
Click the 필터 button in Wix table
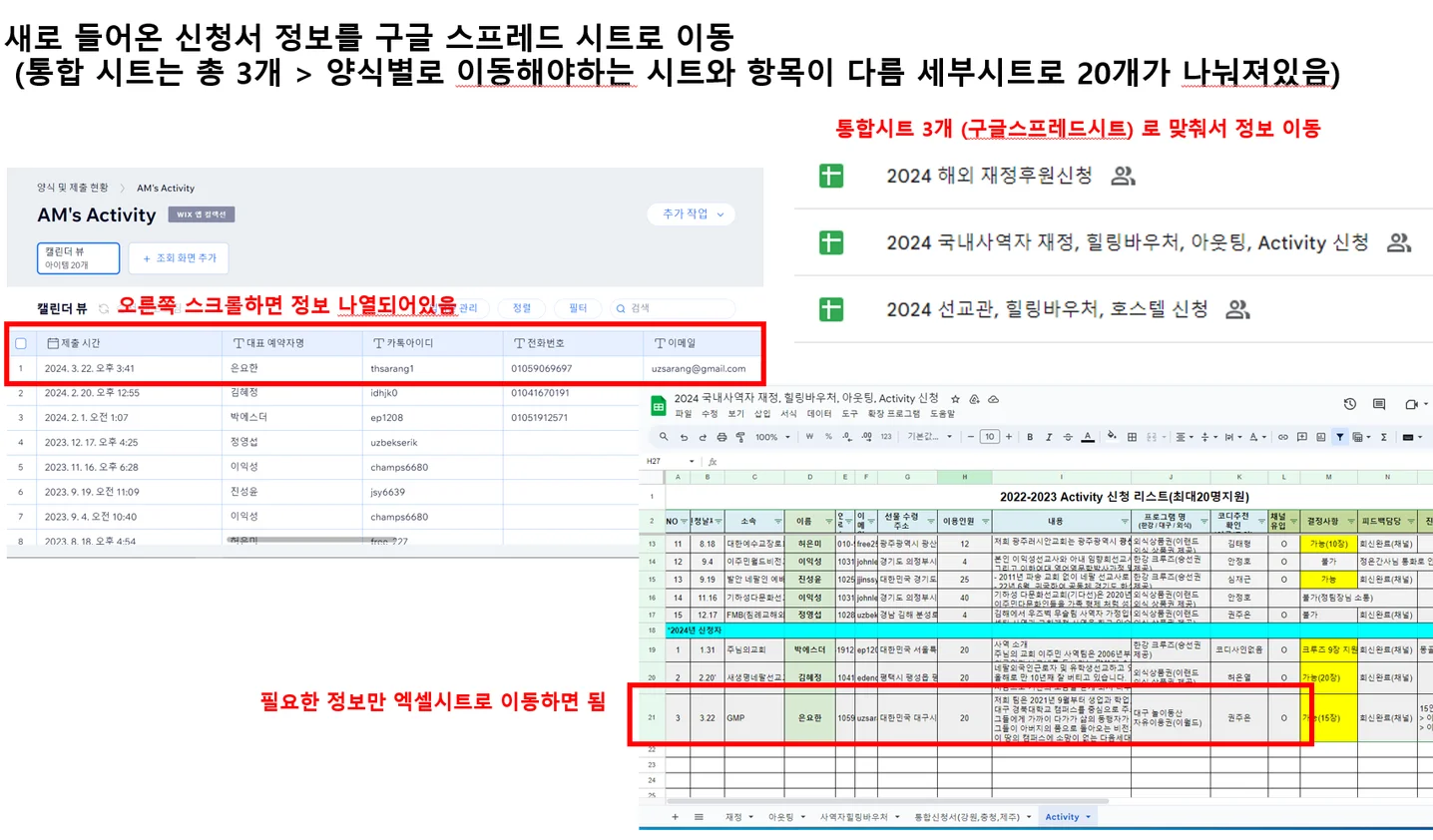point(578,308)
